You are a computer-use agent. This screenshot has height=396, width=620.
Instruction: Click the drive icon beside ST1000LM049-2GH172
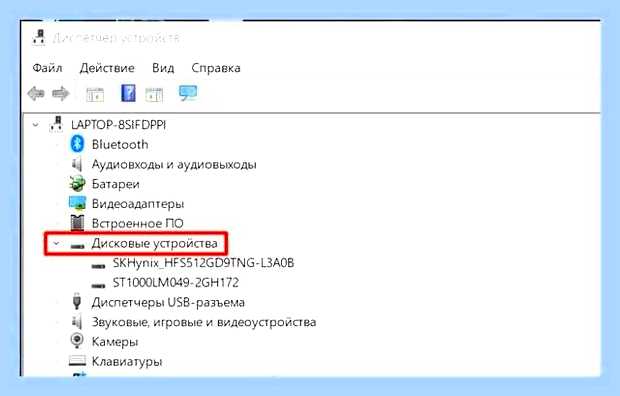(x=98, y=285)
